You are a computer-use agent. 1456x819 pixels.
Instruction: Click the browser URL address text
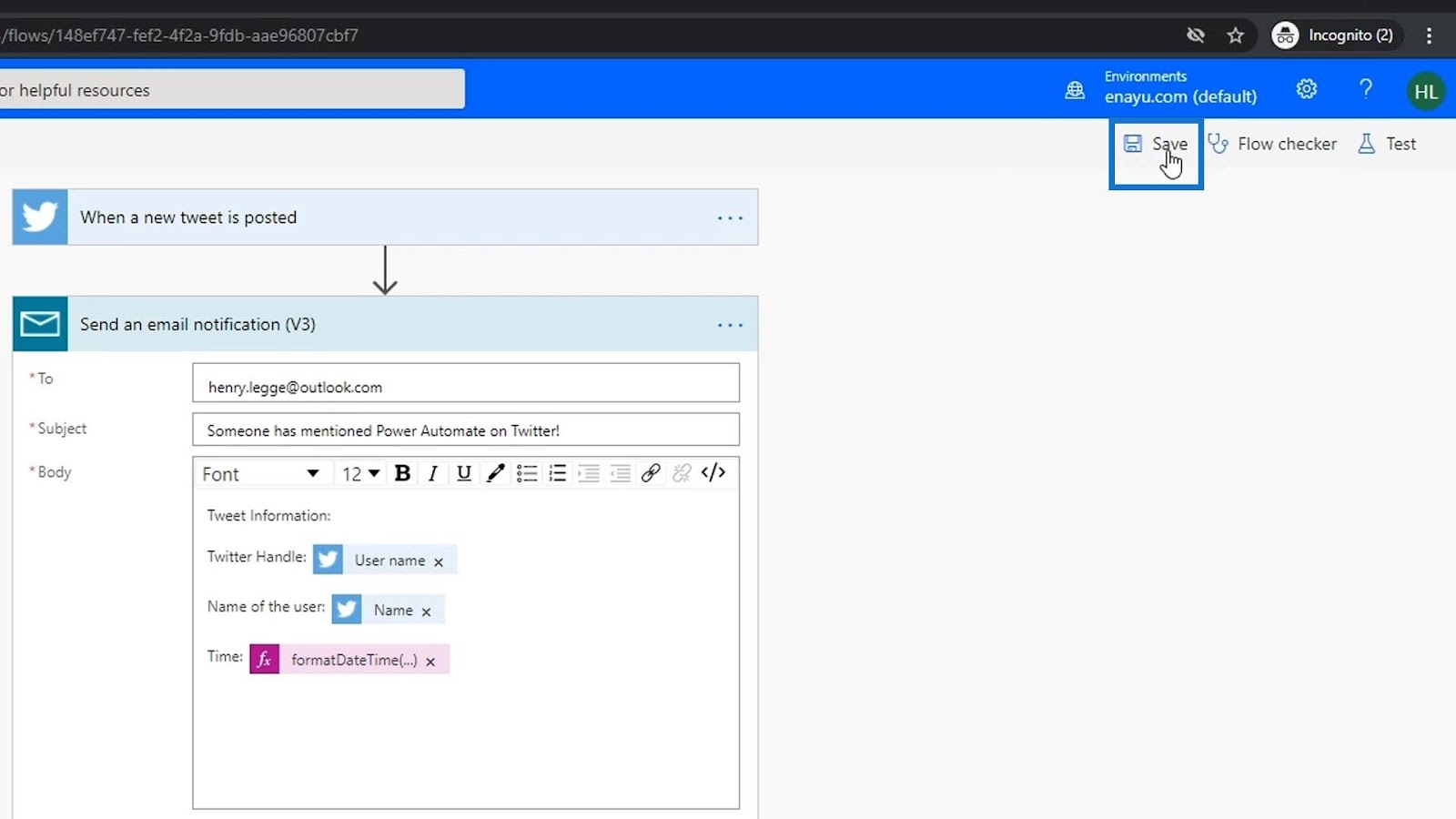[180, 35]
